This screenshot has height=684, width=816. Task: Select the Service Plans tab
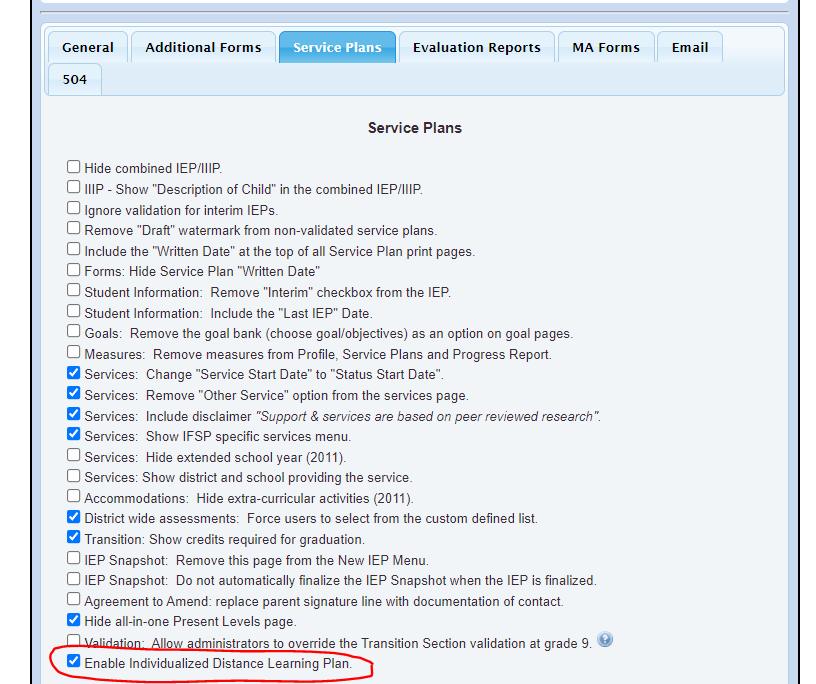pos(337,47)
